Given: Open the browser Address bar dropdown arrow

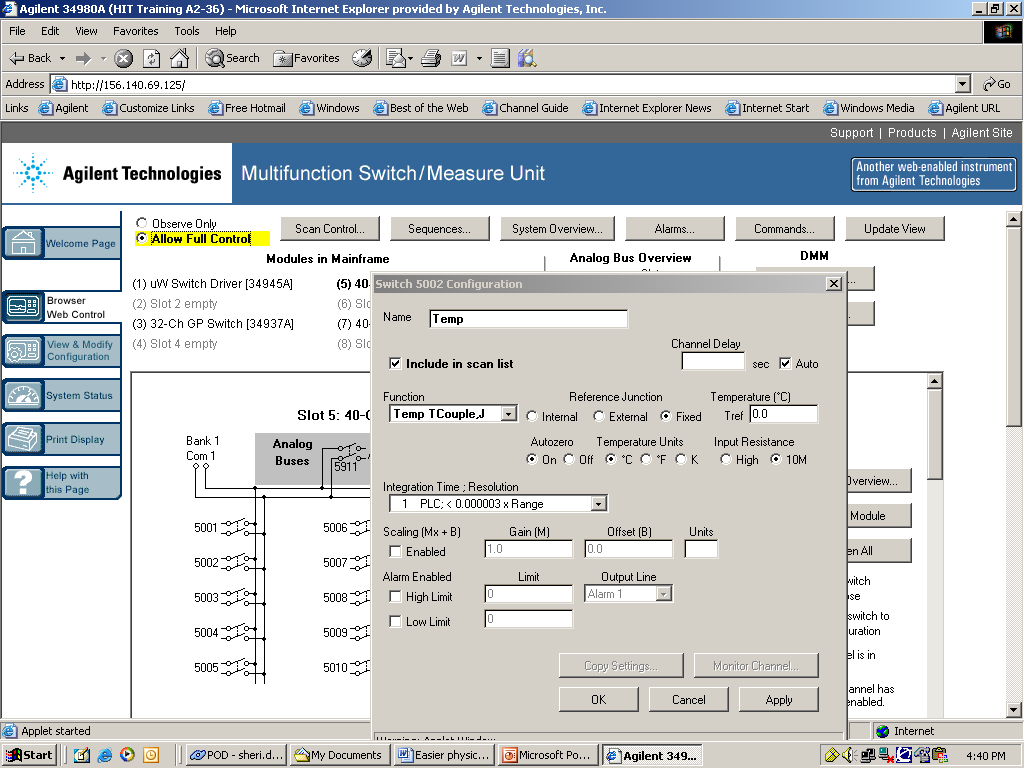Looking at the screenshot, I should point(962,85).
